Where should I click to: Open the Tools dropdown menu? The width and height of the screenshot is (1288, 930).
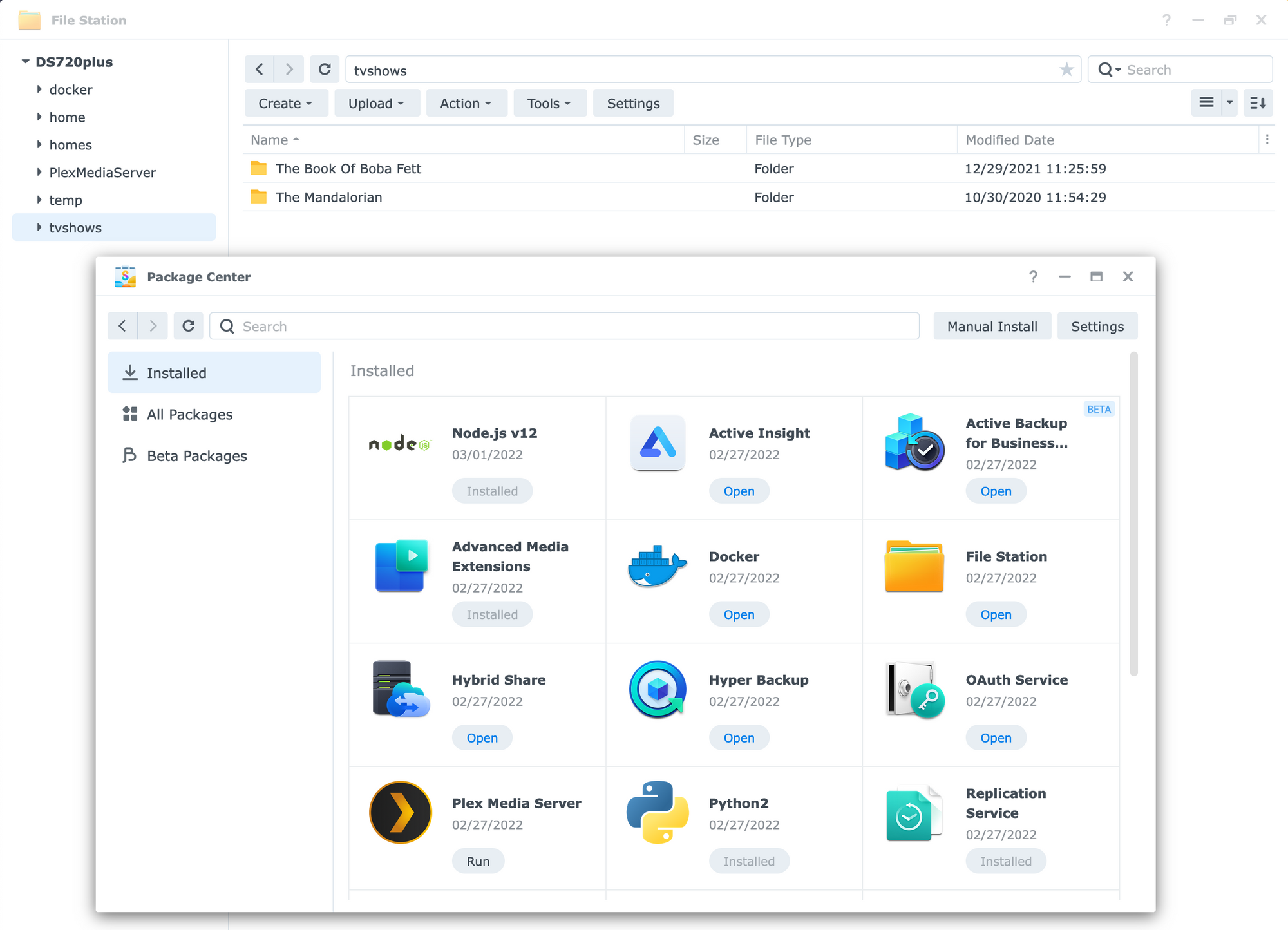point(549,103)
